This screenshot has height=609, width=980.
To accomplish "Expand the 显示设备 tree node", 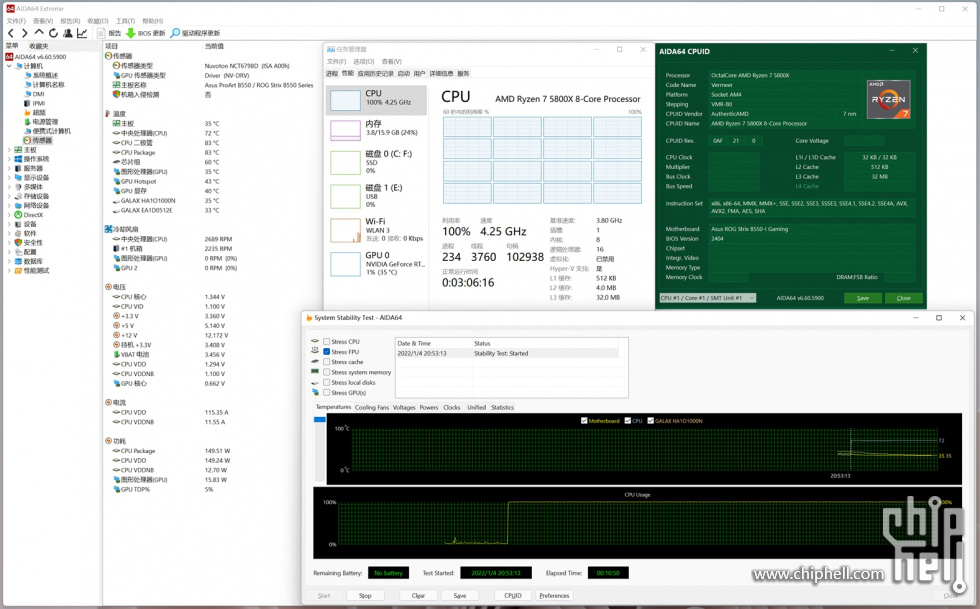I will (9, 178).
